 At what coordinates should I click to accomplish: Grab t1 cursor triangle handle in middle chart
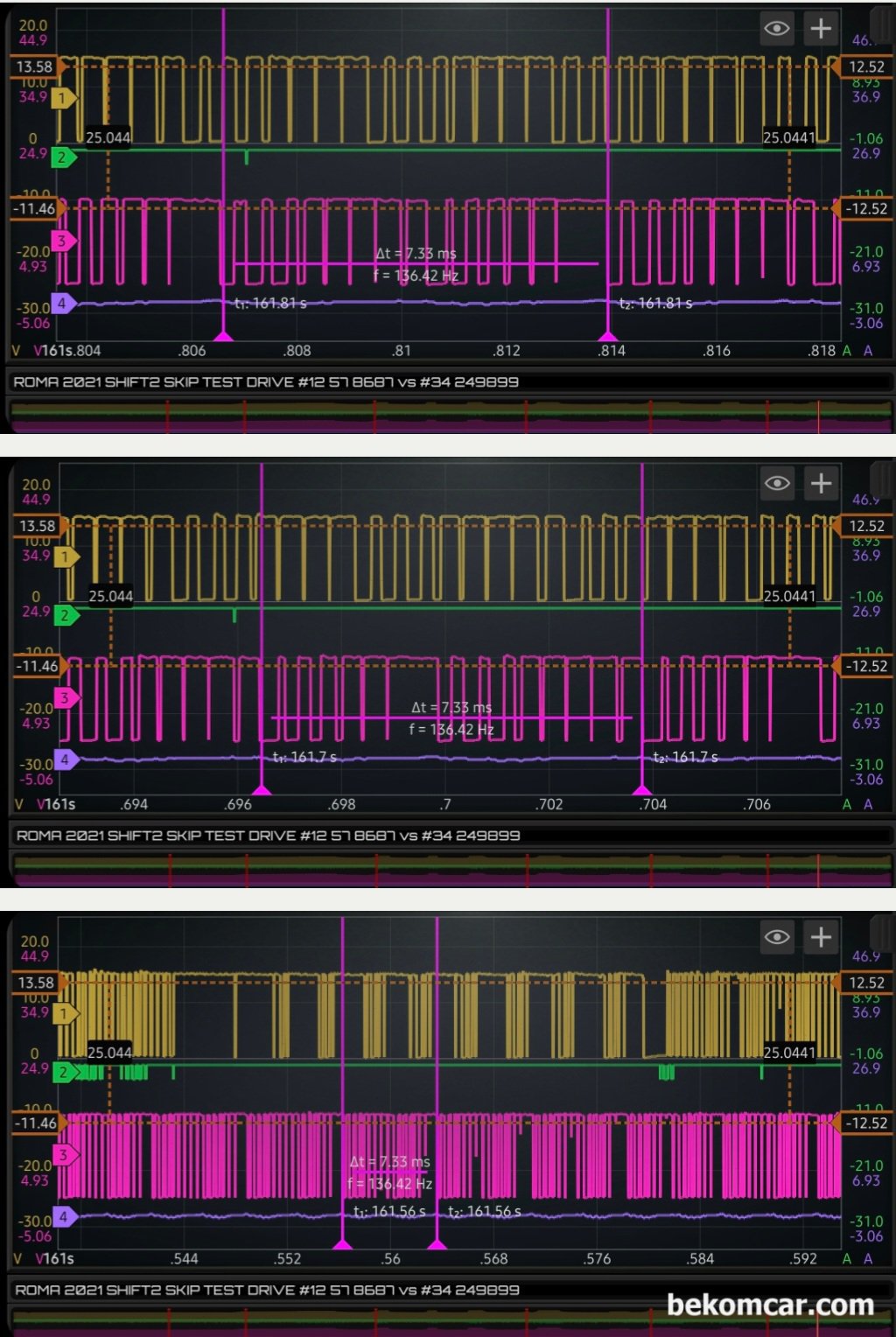pos(262,790)
